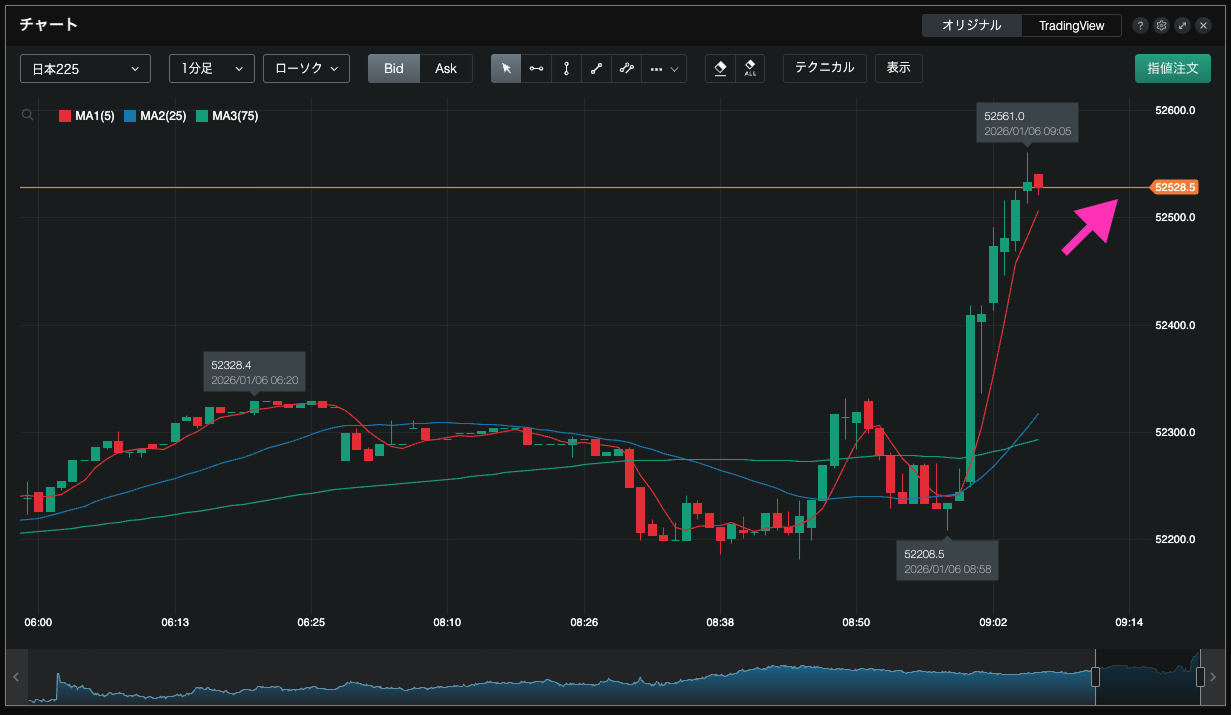Select the horizontal line drawing tool
This screenshot has height=715, width=1231.
coord(536,68)
